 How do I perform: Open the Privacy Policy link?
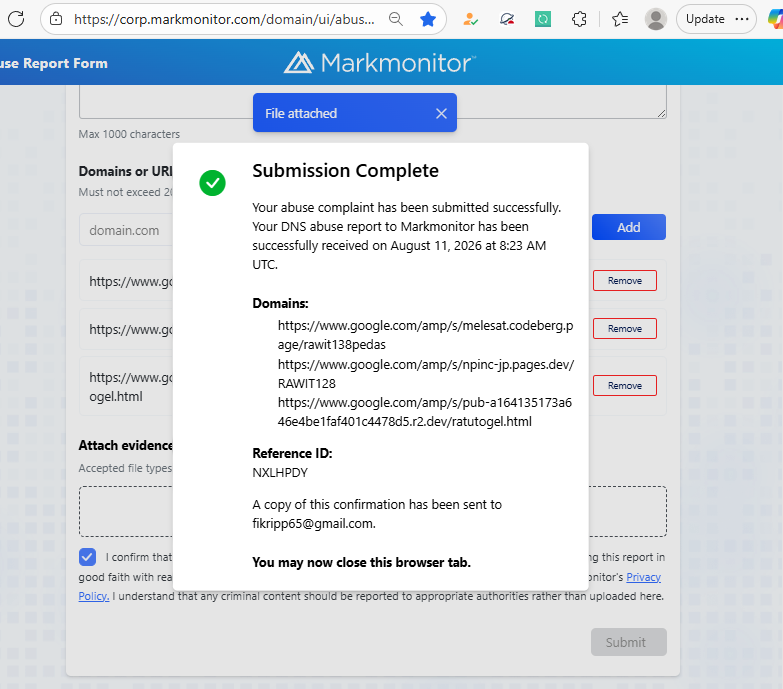[x=643, y=577]
